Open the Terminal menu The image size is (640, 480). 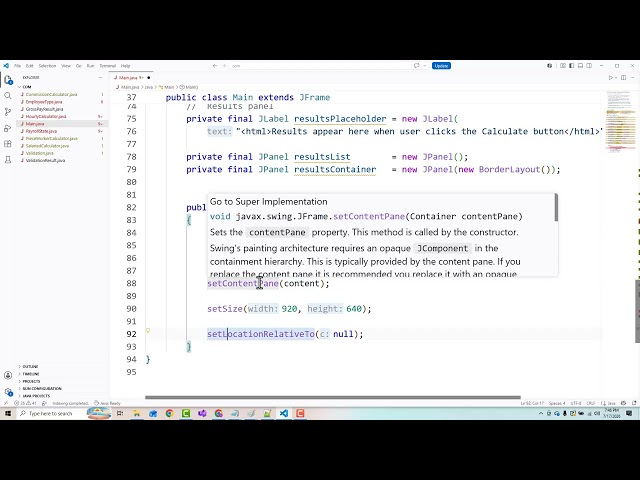(x=108, y=66)
